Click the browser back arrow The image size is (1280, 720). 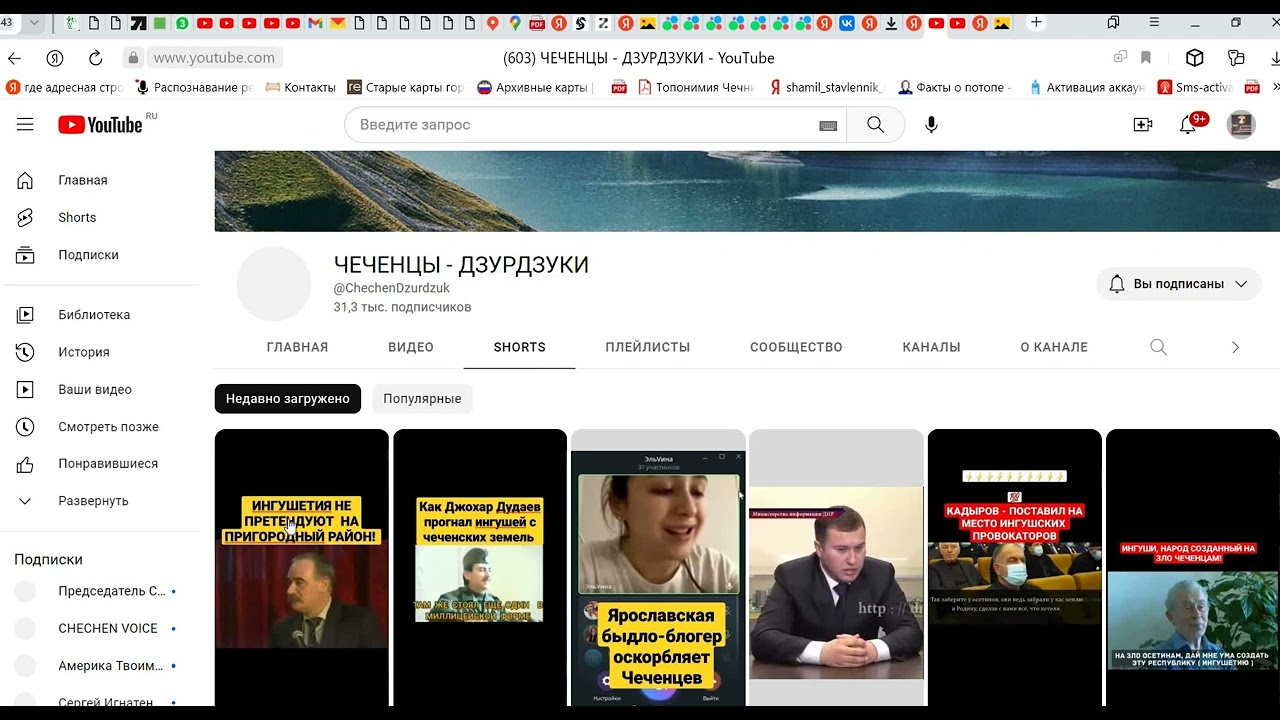click(14, 58)
